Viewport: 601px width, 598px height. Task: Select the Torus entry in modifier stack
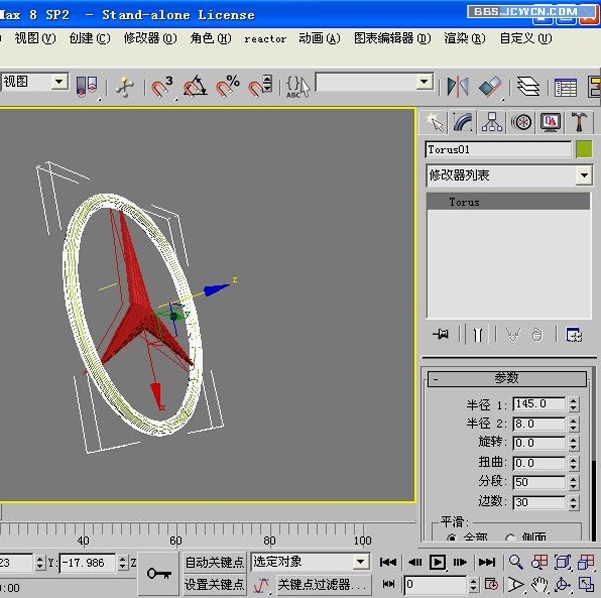508,202
